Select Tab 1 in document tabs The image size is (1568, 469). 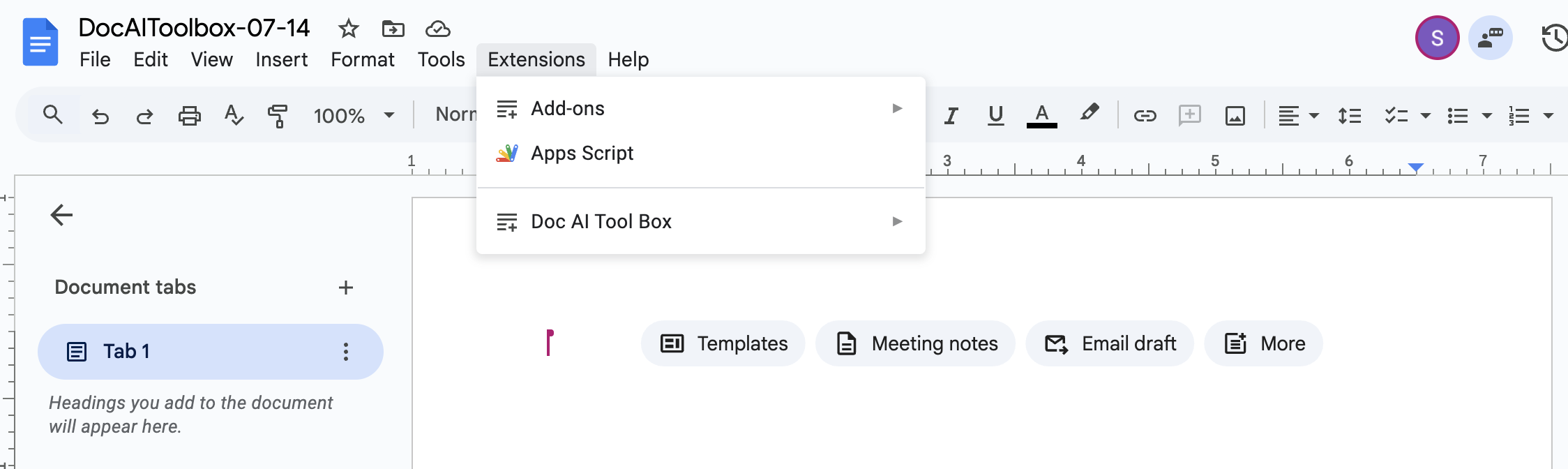pos(211,352)
